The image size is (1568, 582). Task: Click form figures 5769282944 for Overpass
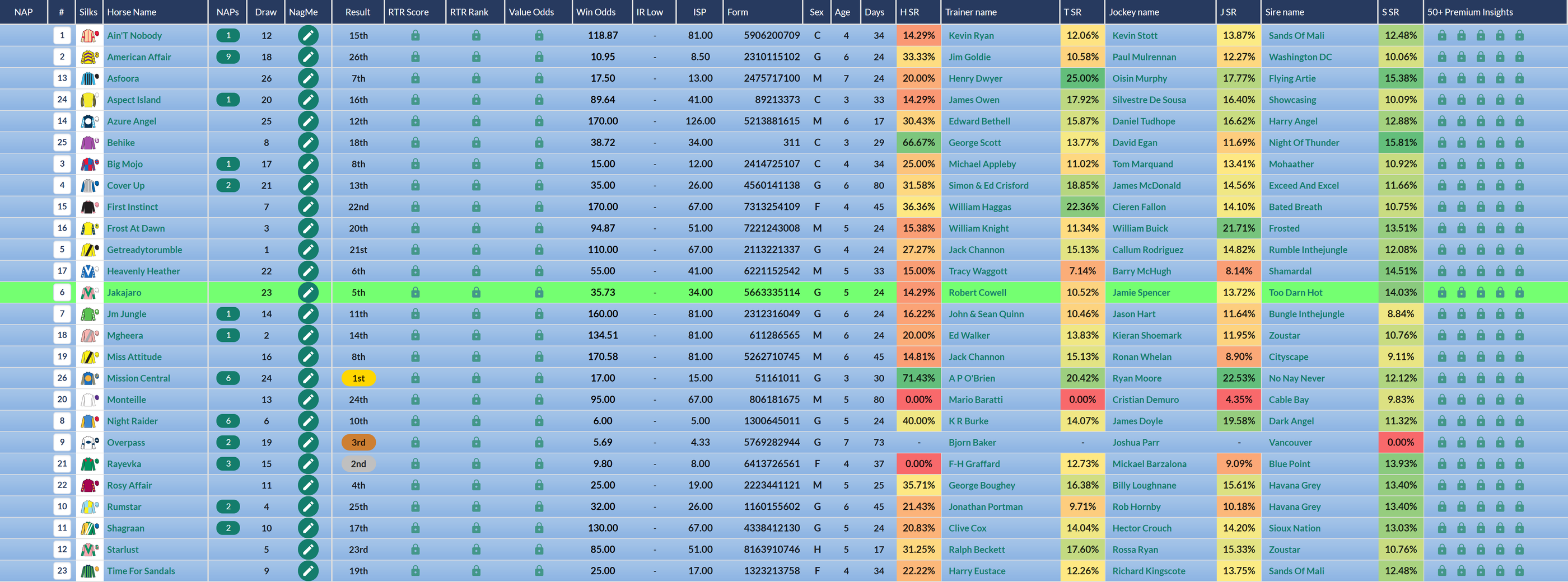tap(771, 442)
